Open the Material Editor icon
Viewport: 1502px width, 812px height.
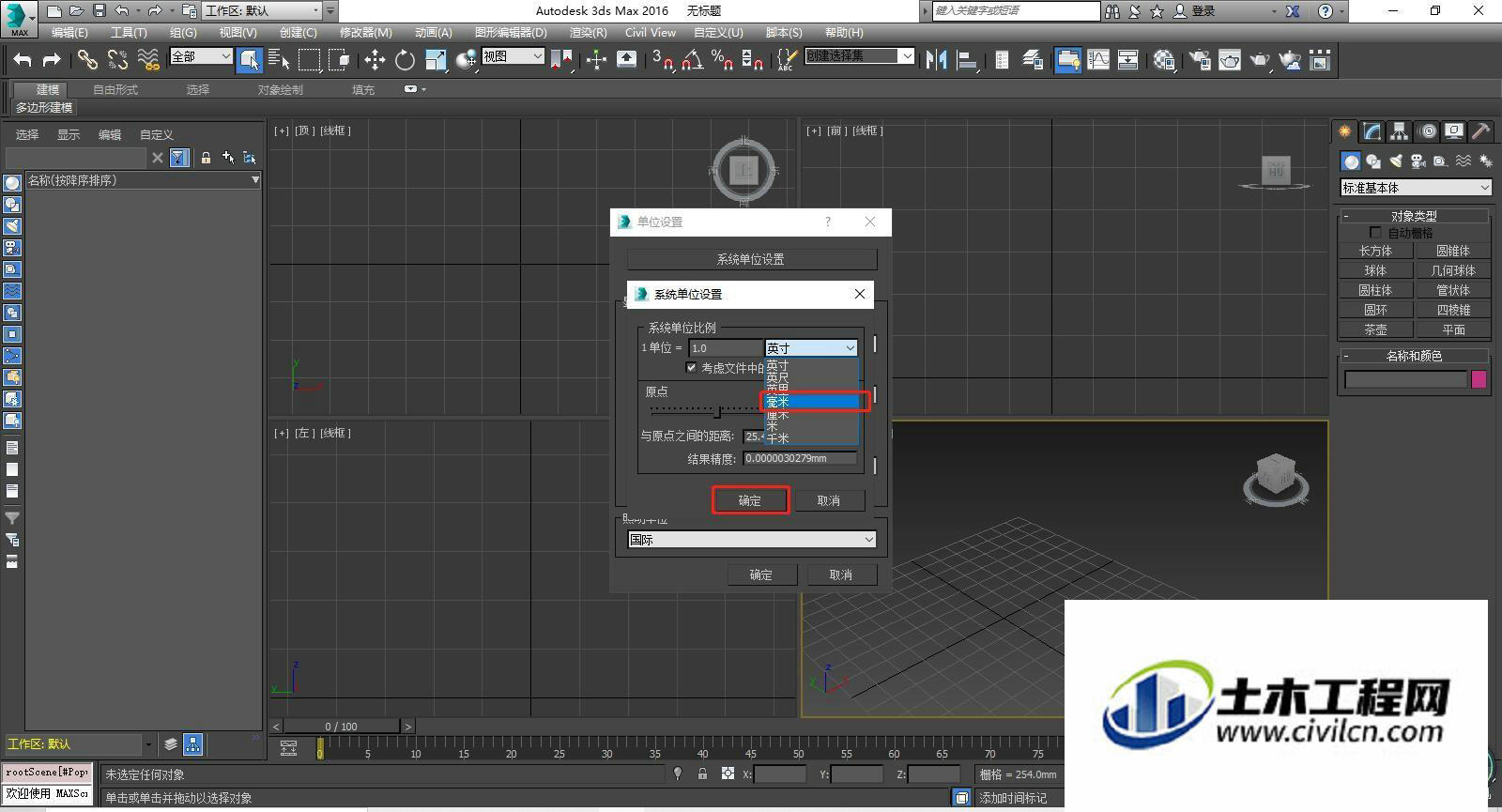coord(1164,60)
